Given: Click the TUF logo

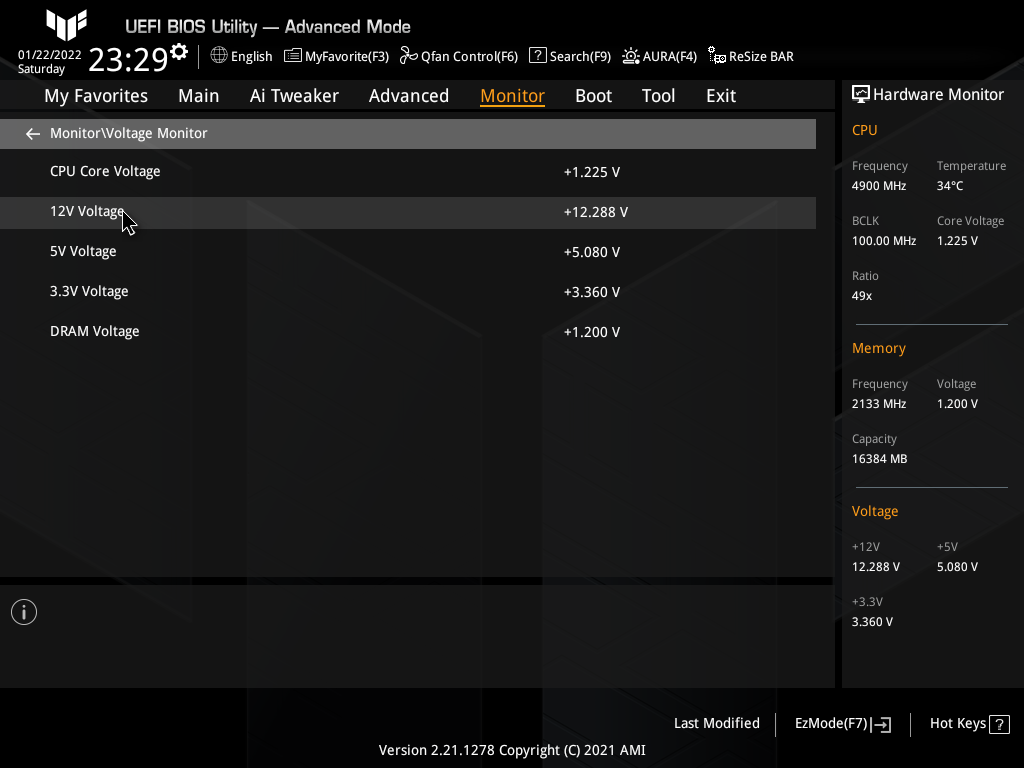Looking at the screenshot, I should [67, 25].
